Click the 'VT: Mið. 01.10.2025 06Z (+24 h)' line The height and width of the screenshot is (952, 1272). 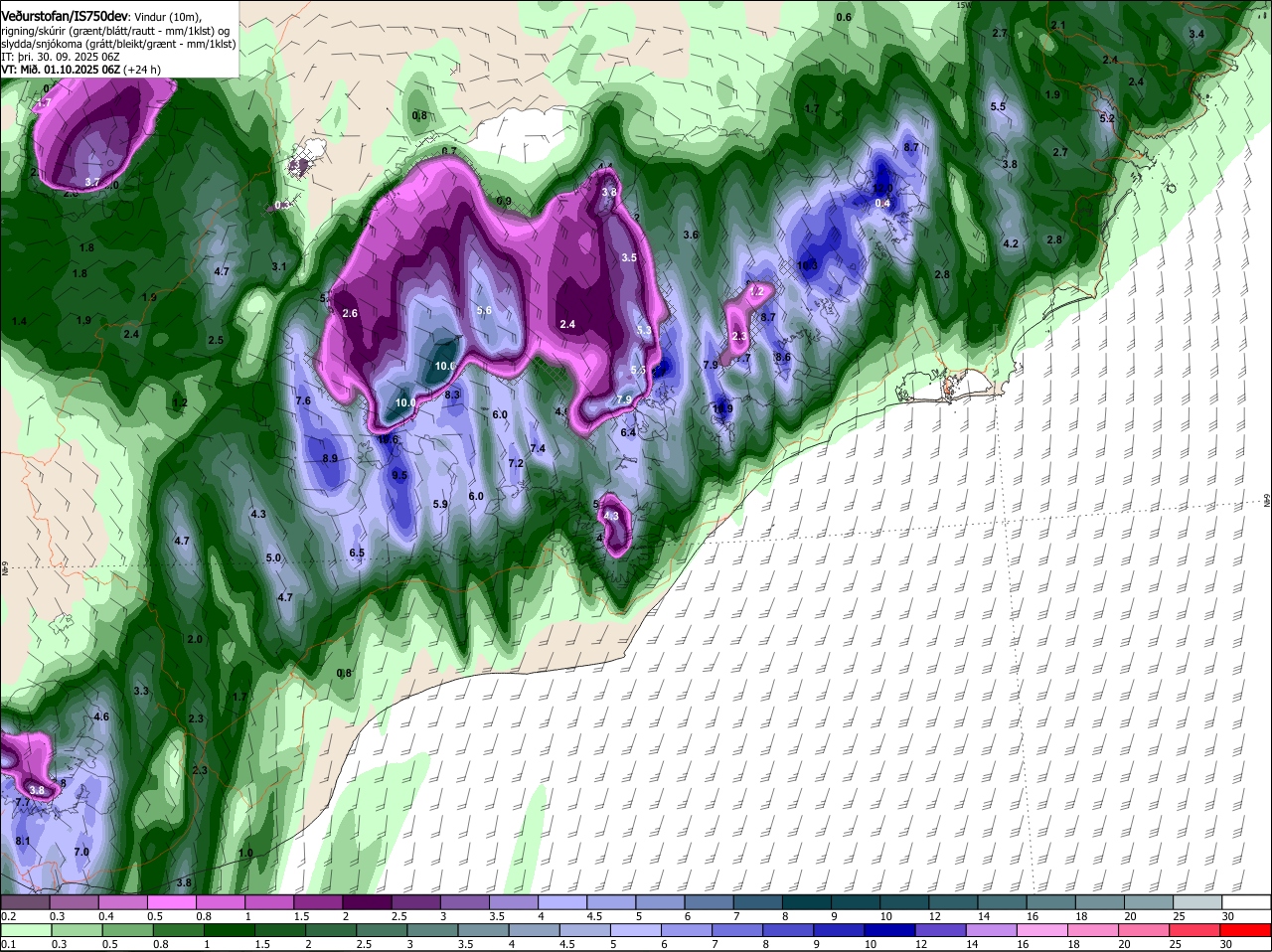point(80,70)
